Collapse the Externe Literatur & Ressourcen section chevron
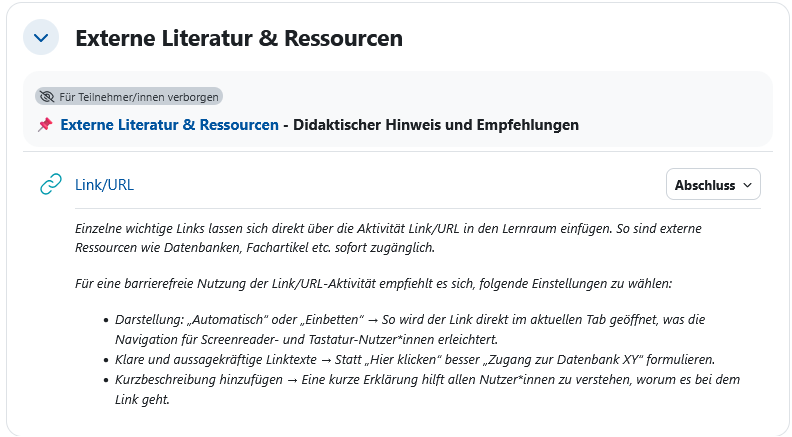The image size is (792, 437). tap(41, 39)
